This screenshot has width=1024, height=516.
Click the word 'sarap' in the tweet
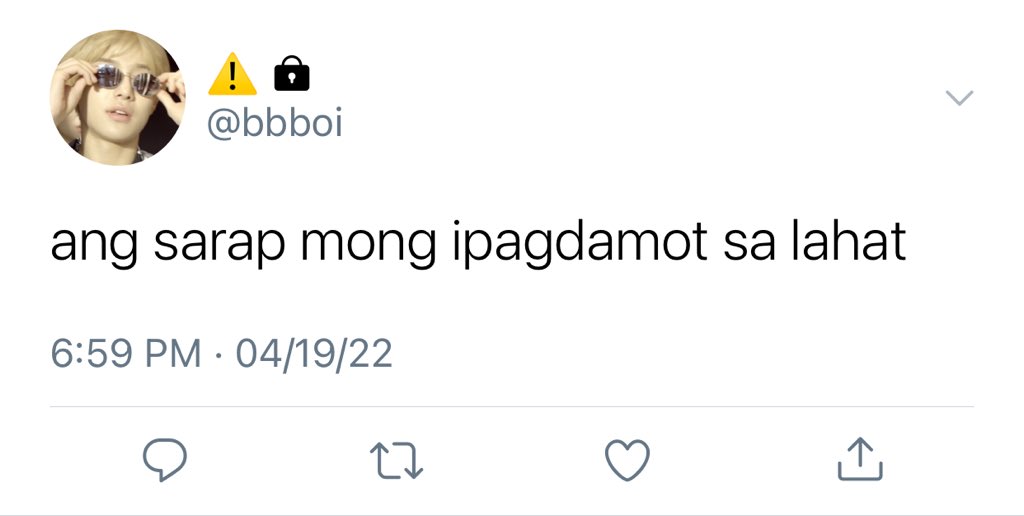[x=220, y=244]
